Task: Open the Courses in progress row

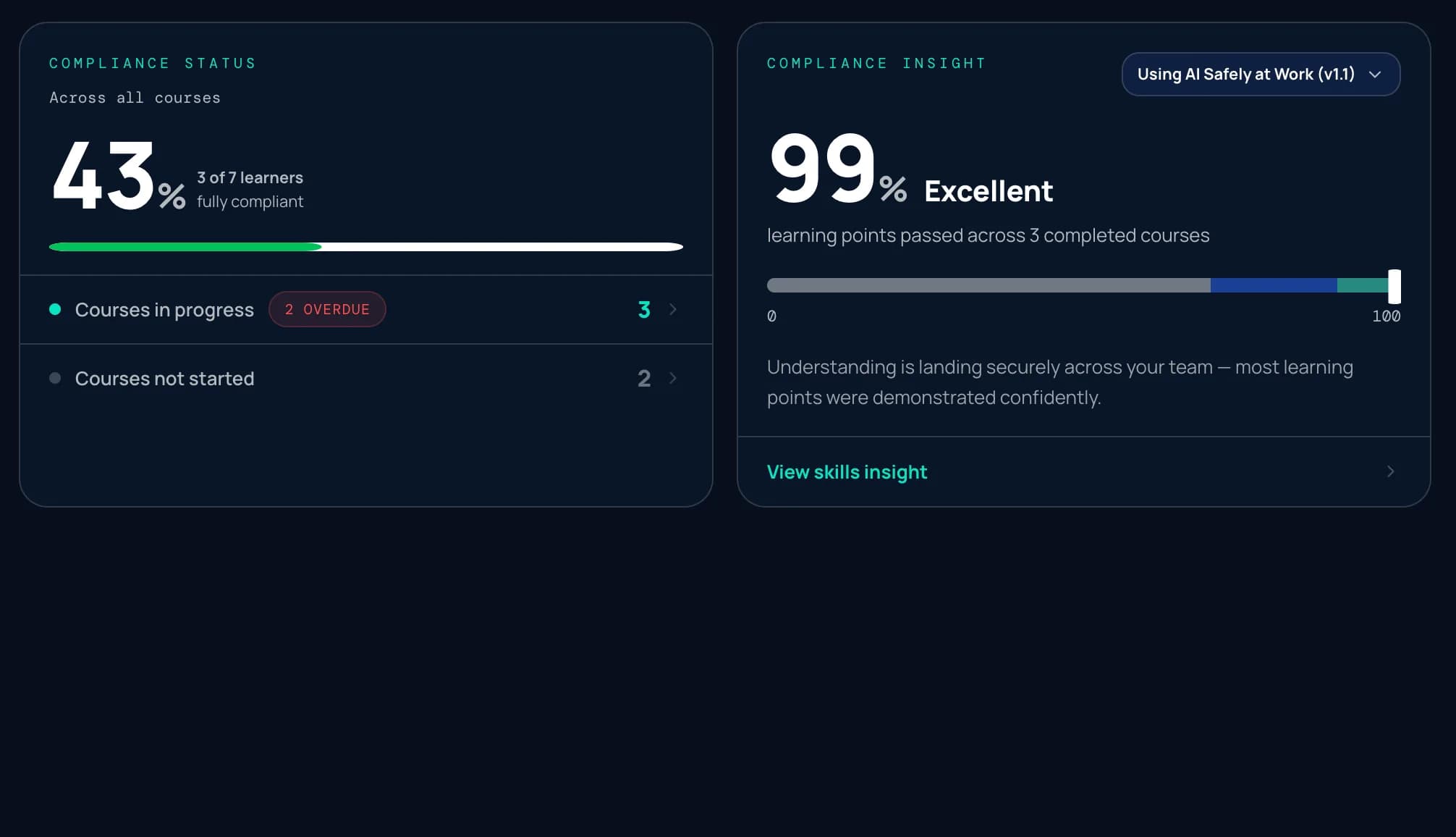Action: (x=366, y=309)
